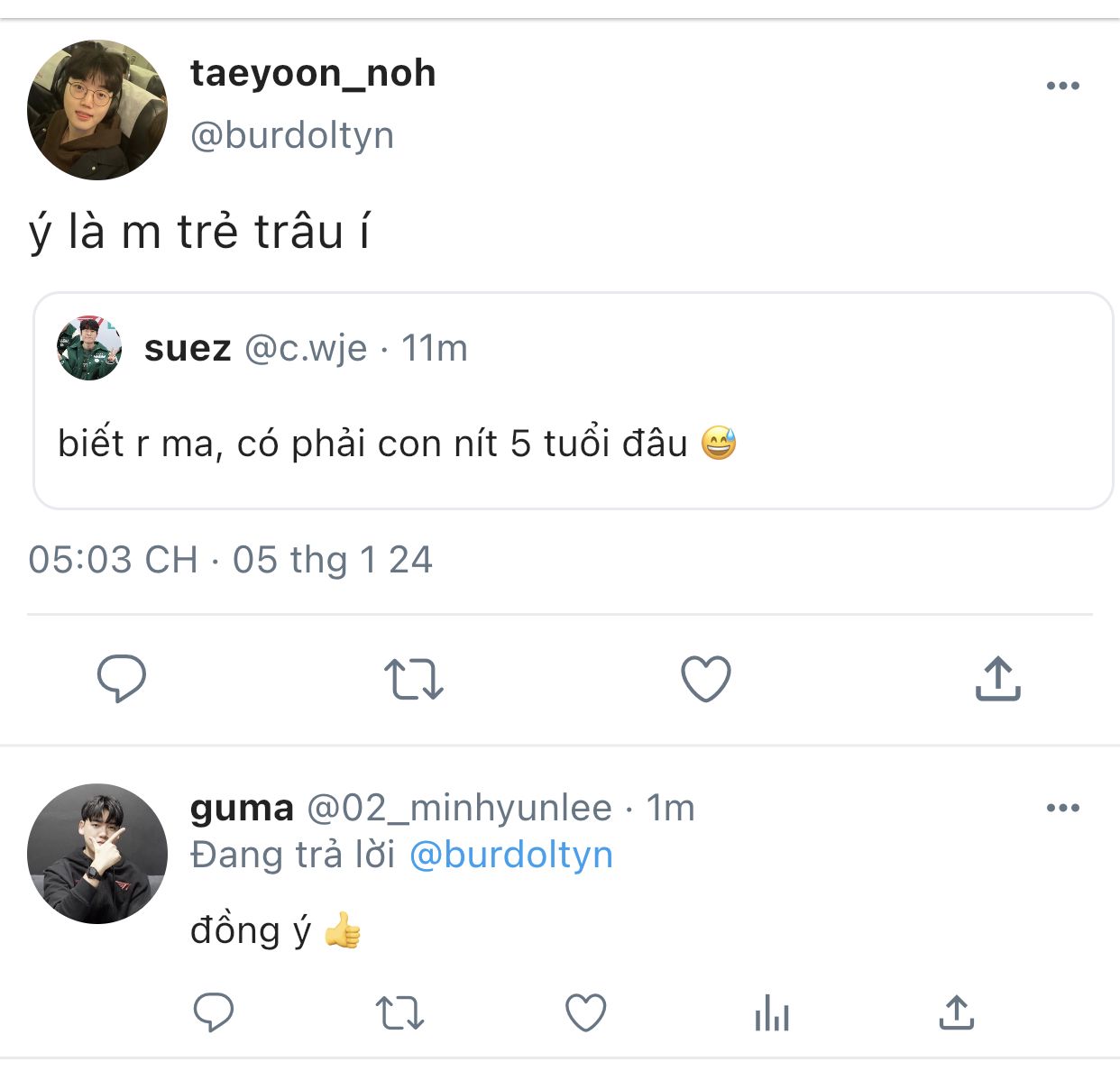1120x1071 pixels.
Task: Reply to taeyoon_noh's main tweet
Action: tap(121, 678)
